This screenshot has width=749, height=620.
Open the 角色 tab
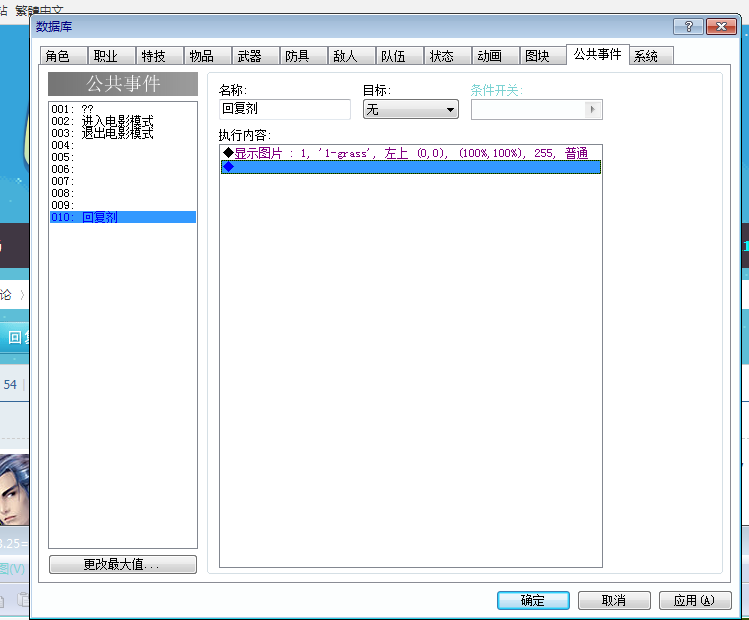[x=64, y=56]
